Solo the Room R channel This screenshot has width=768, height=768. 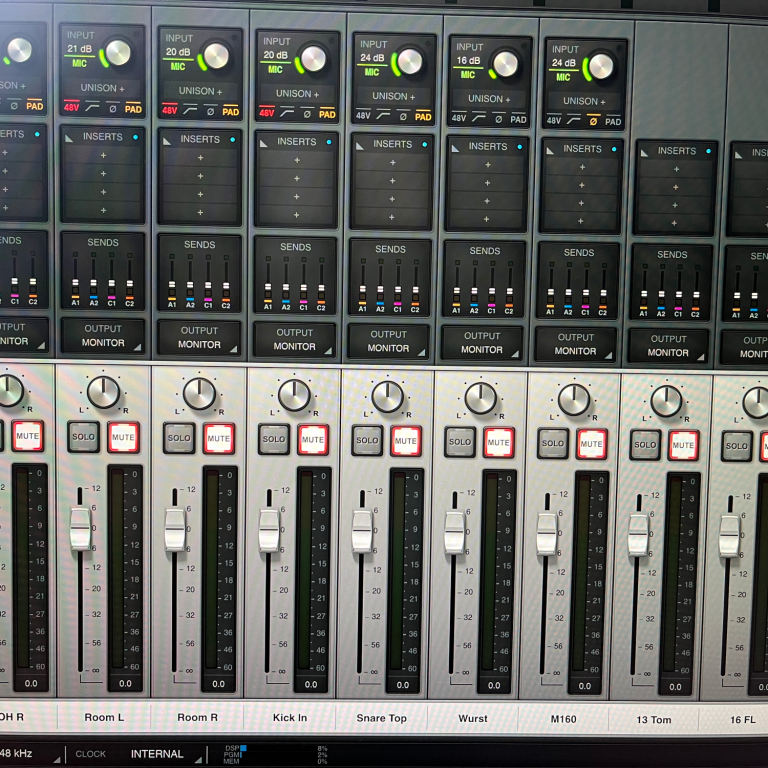click(x=179, y=438)
